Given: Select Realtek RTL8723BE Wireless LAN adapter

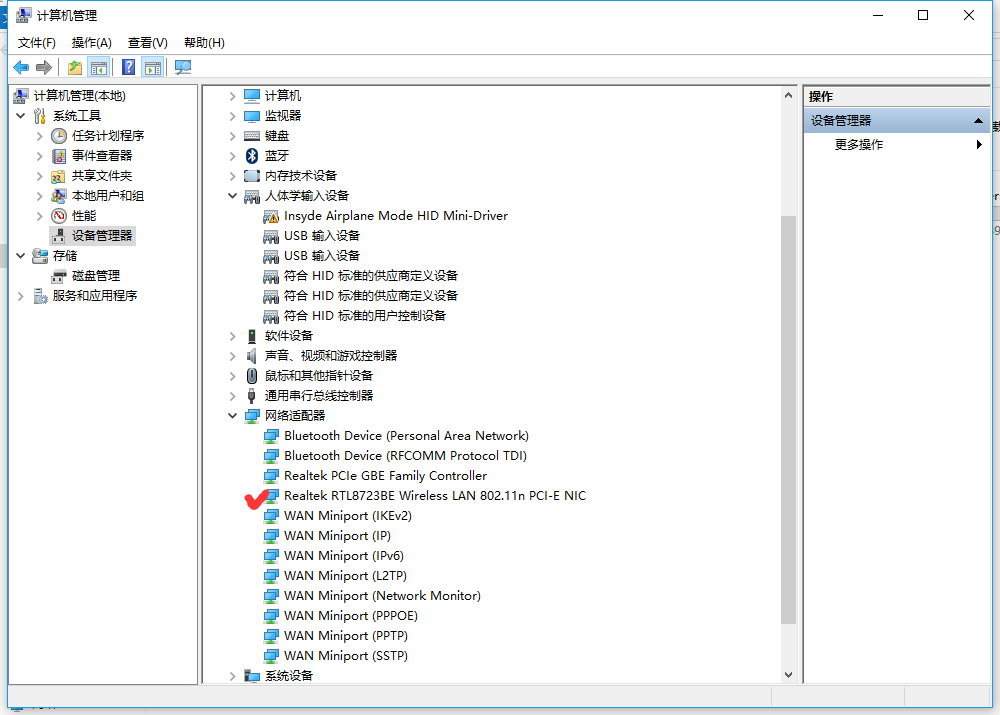Looking at the screenshot, I should point(435,496).
